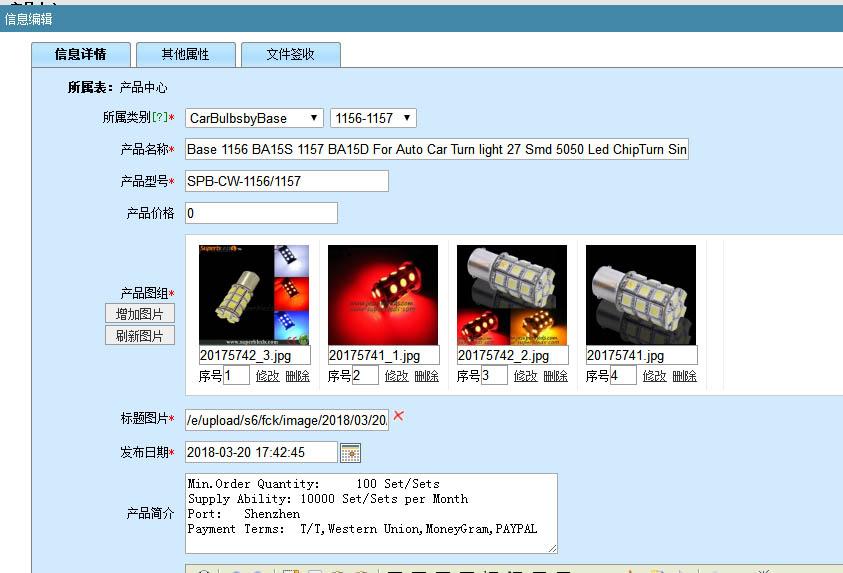Image resolution: width=843 pixels, height=573 pixels.
Task: Edit the 20175741.jpg filename field
Action: (642, 355)
